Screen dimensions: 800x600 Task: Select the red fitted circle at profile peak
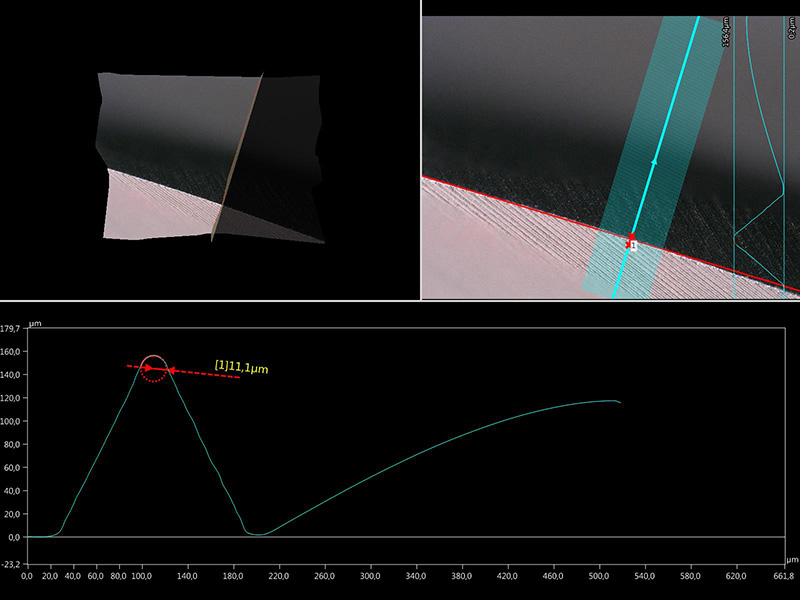point(153,368)
